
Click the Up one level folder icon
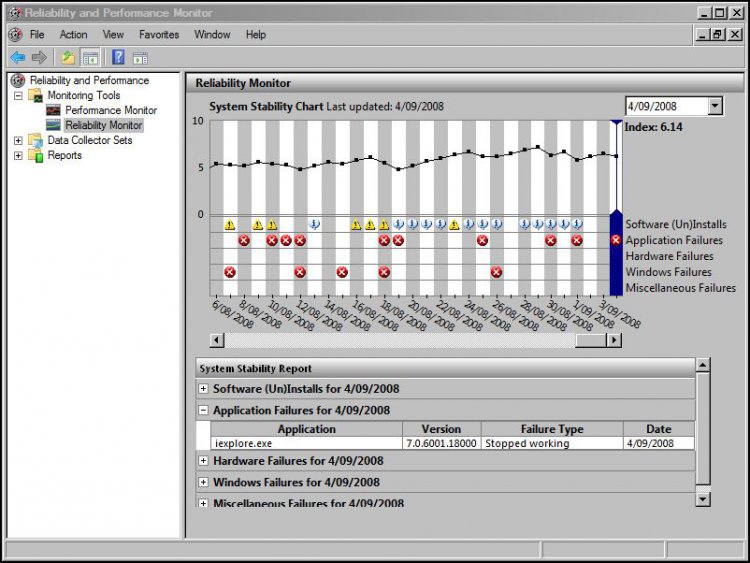pyautogui.click(x=68, y=58)
